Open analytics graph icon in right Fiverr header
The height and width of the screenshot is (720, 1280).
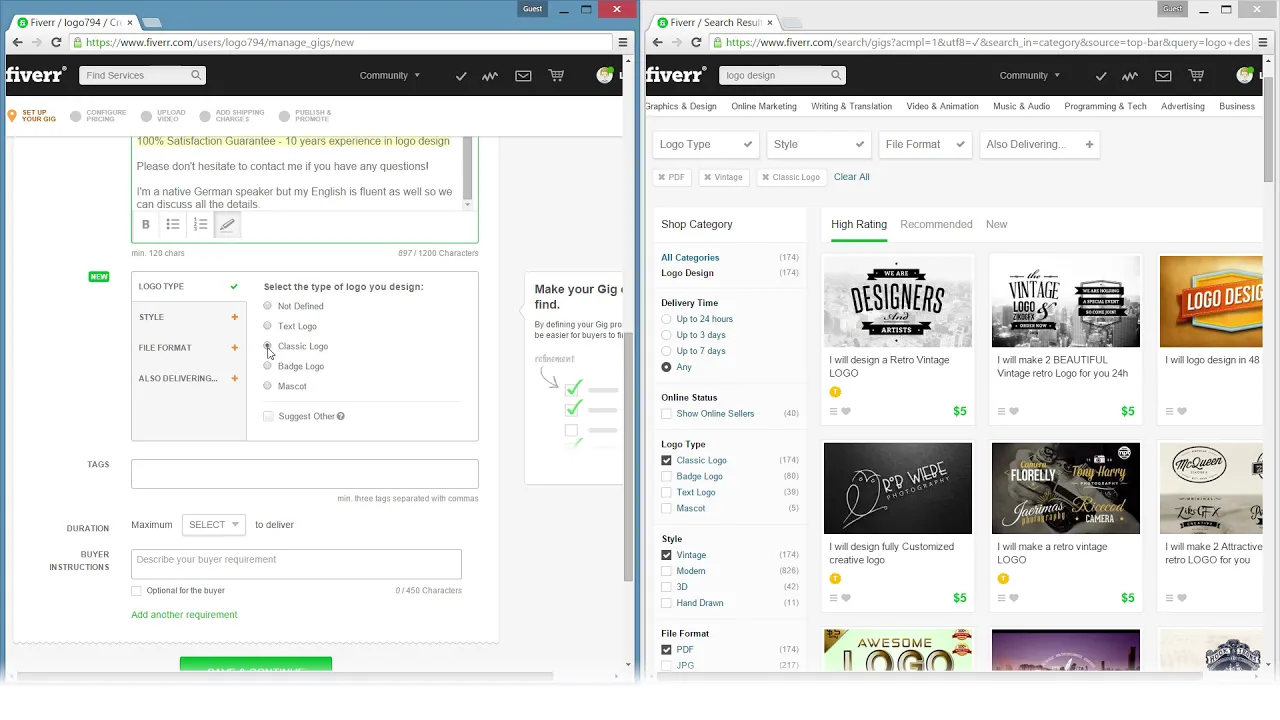(x=1130, y=76)
